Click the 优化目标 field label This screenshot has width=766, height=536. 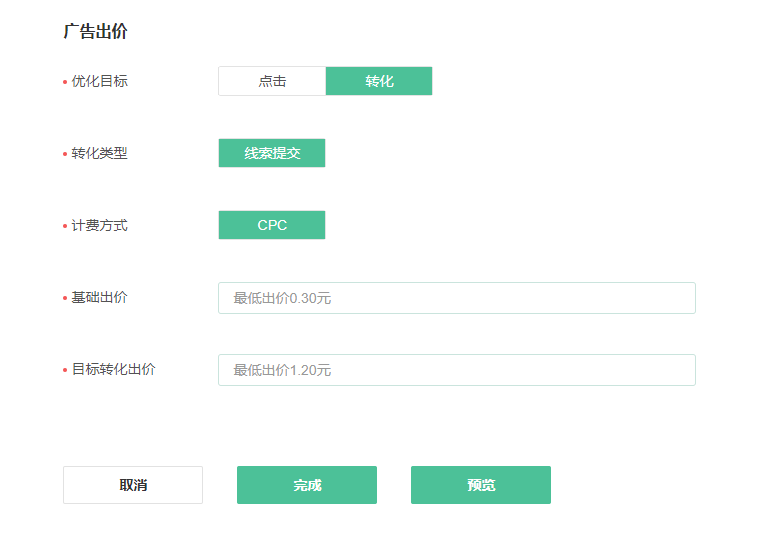[99, 81]
